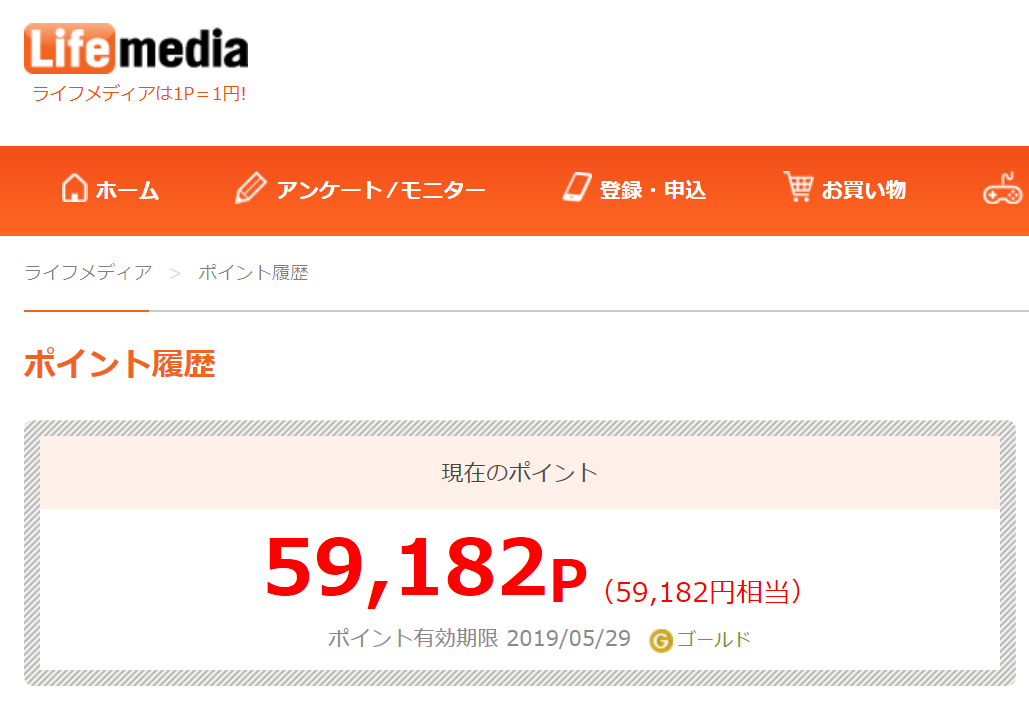Click the shopping cart icon
Screen dimensions: 1029x702
[x=798, y=187]
